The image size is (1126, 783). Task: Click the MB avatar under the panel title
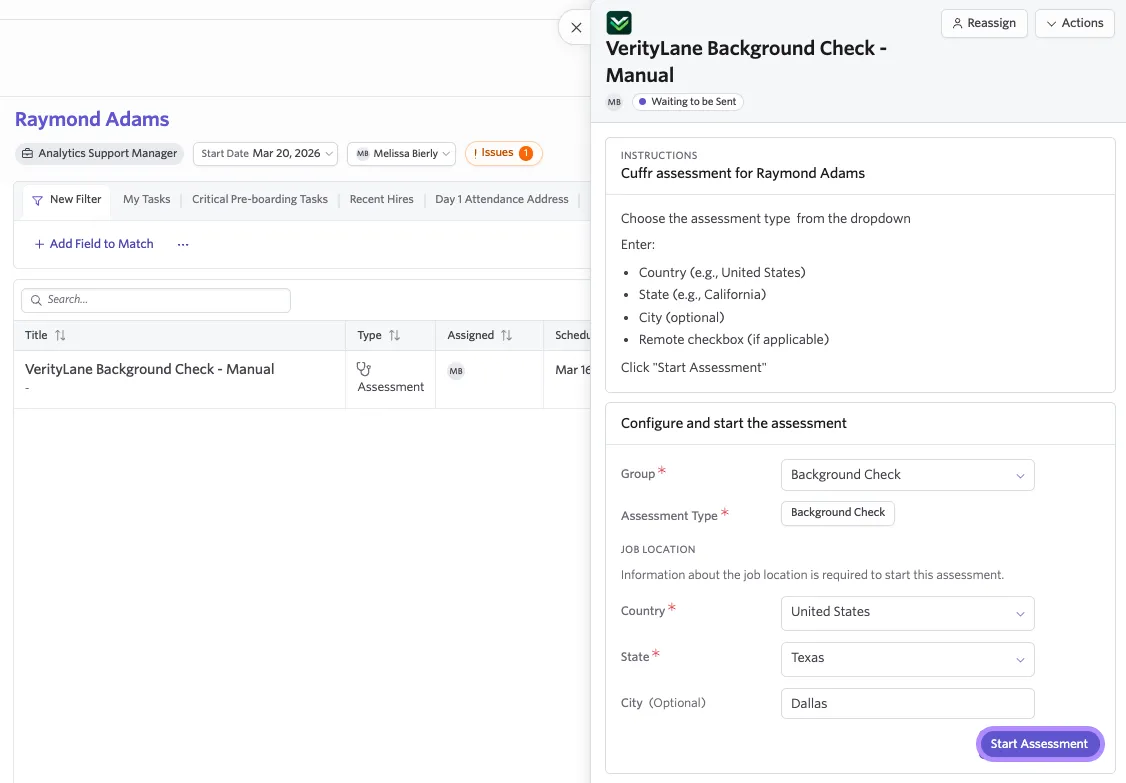coord(614,102)
